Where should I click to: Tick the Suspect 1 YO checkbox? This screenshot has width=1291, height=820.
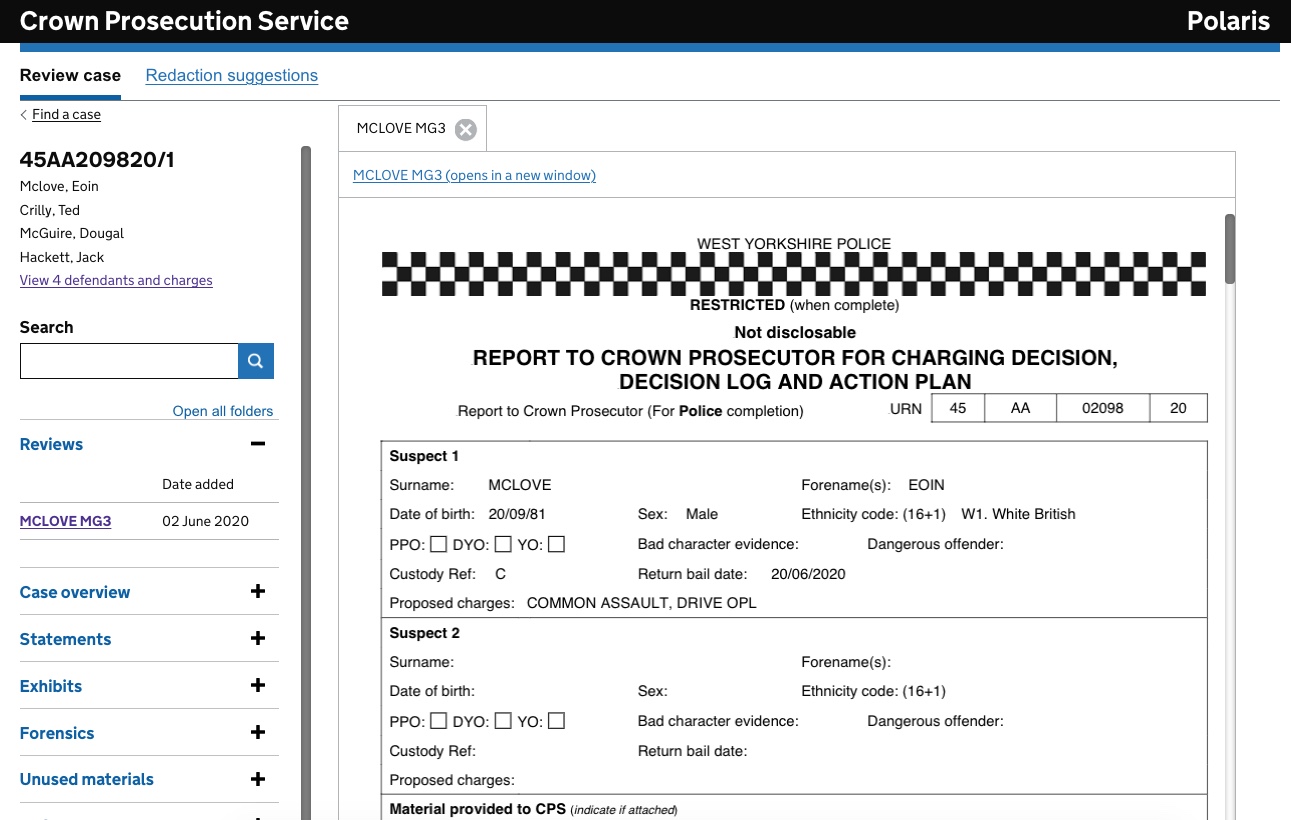pyautogui.click(x=556, y=544)
